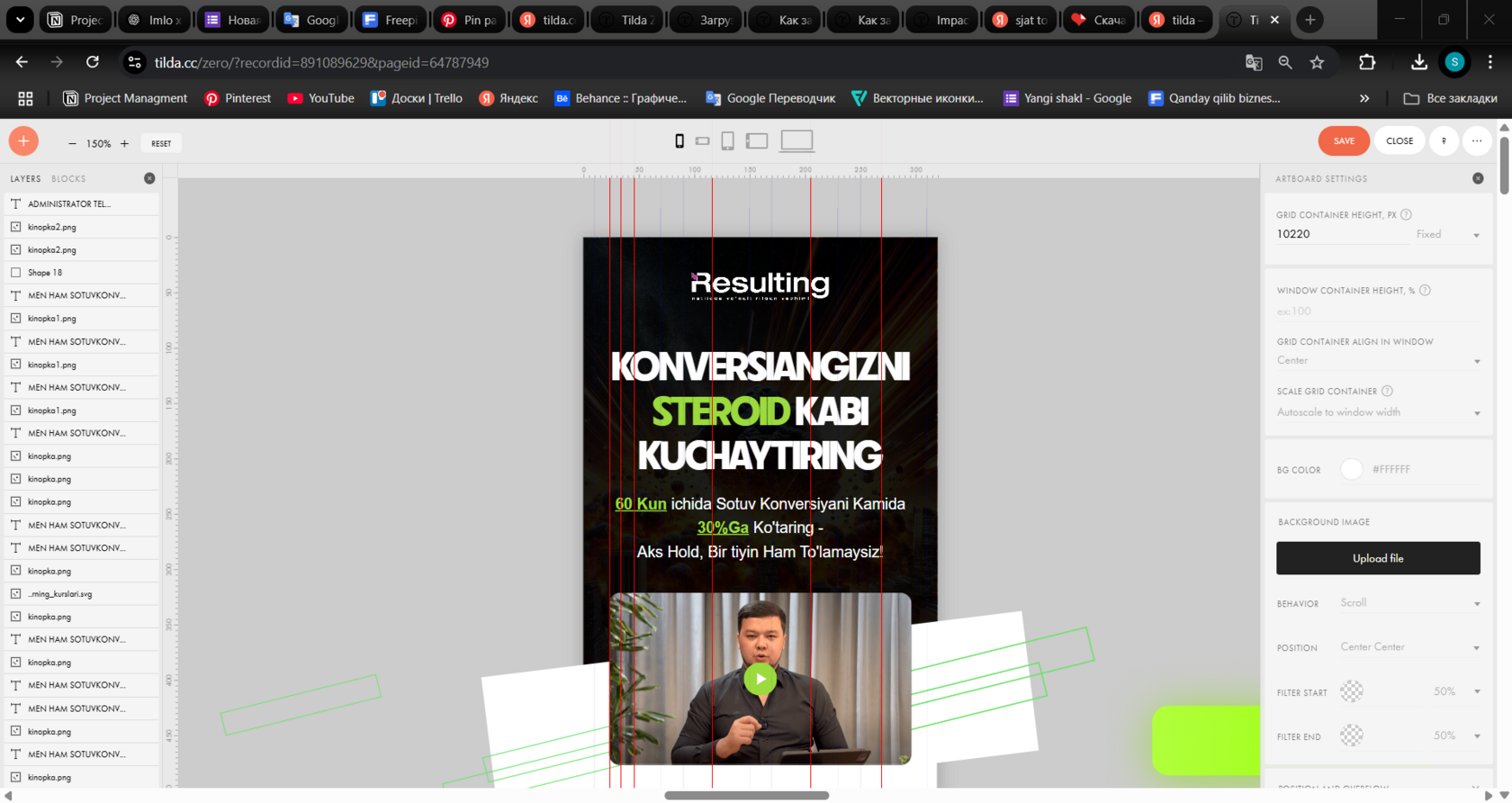Open the BG Color white swatch

click(x=1351, y=469)
